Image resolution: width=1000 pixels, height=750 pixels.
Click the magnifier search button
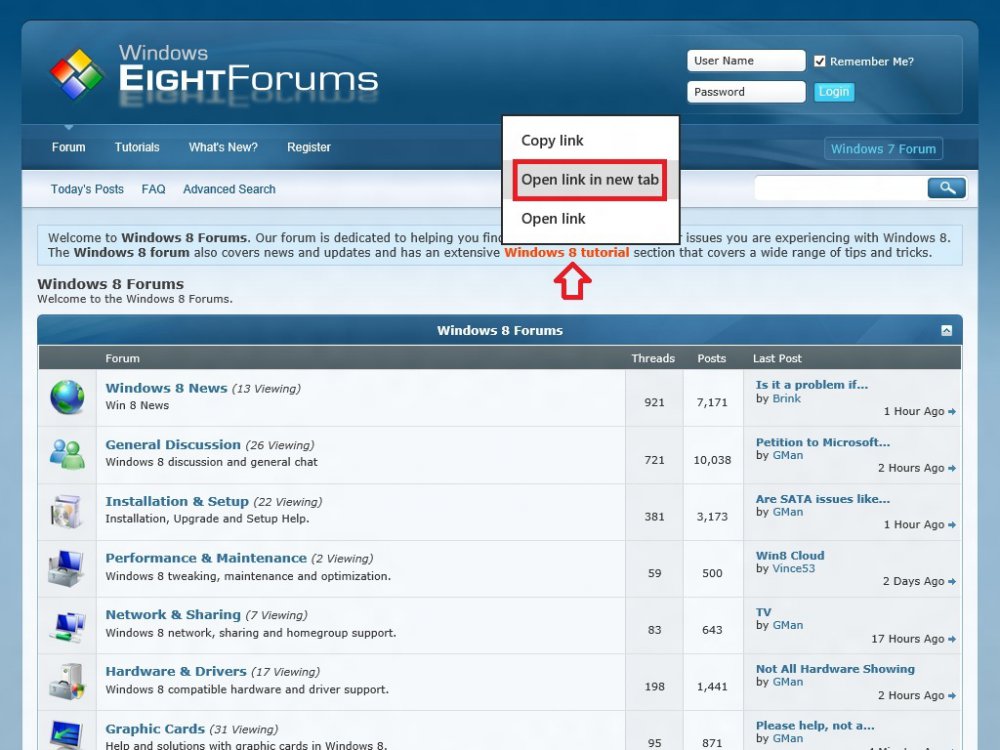[x=946, y=188]
